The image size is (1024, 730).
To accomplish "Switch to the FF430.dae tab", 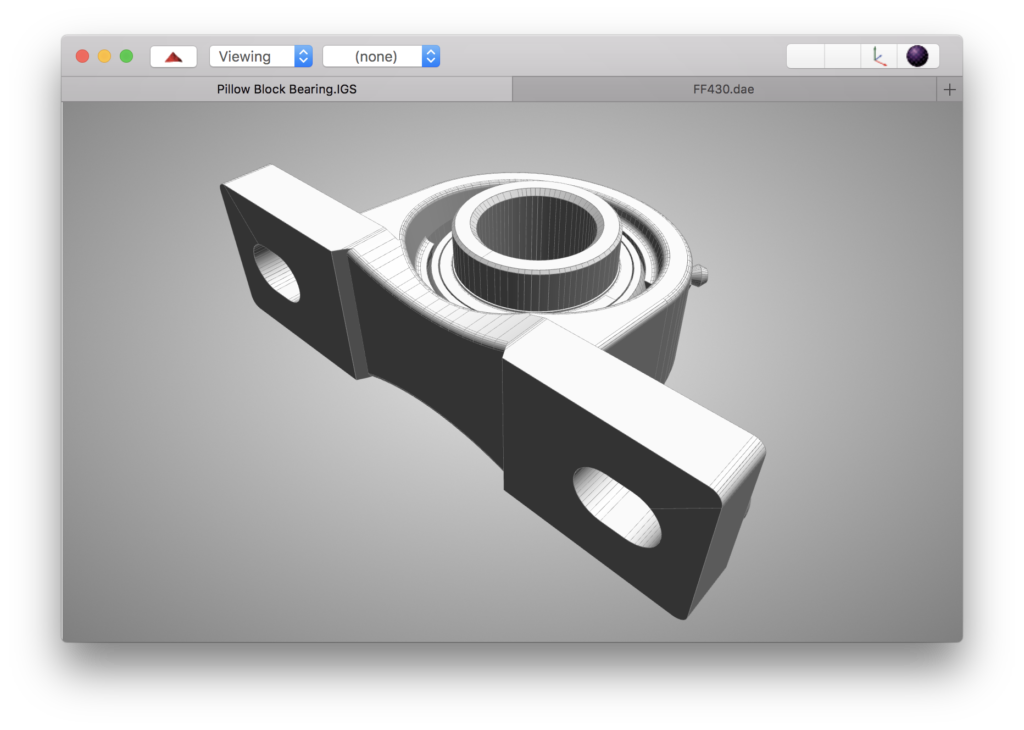I will click(723, 89).
